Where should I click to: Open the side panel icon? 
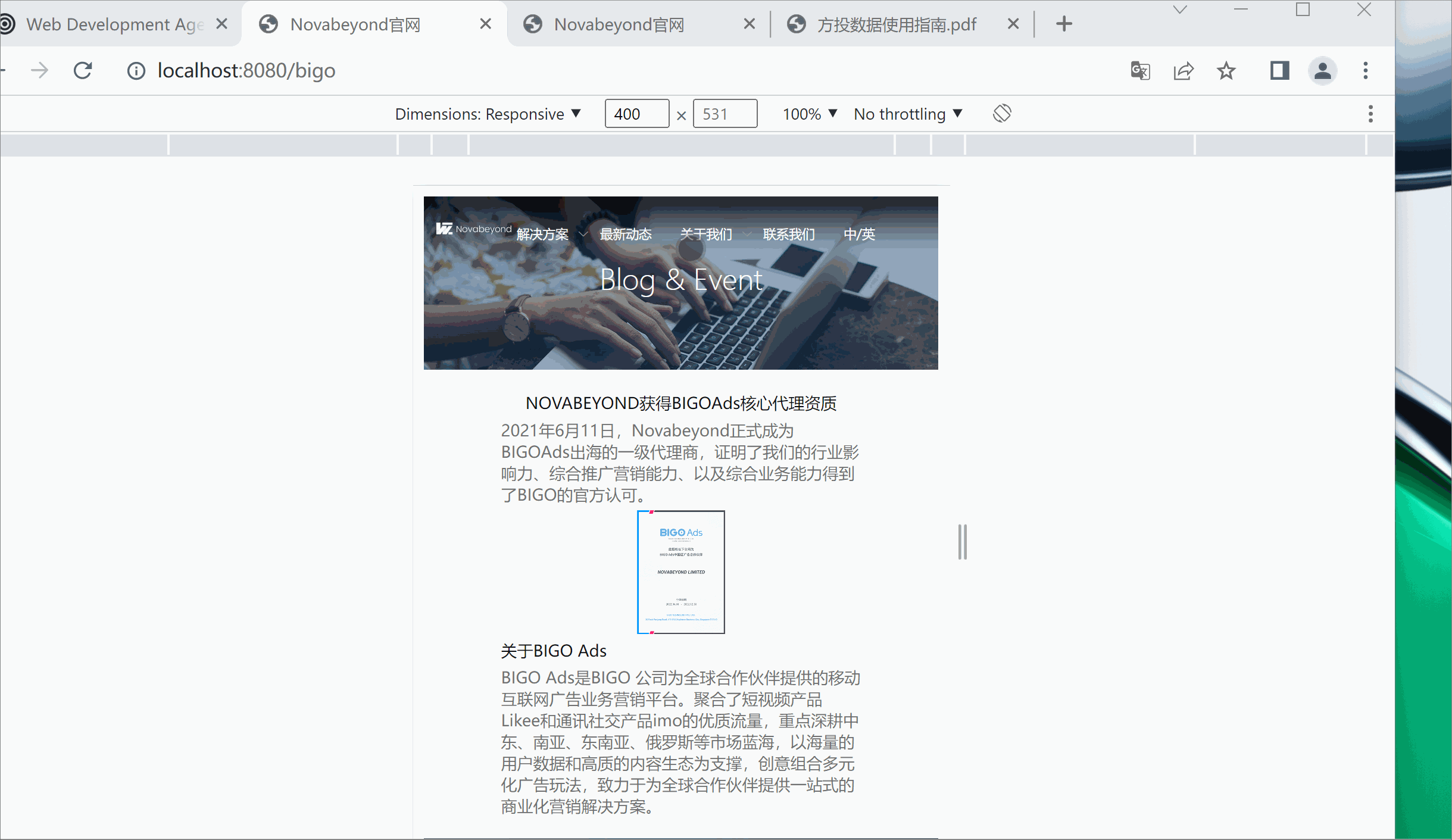click(x=1279, y=71)
